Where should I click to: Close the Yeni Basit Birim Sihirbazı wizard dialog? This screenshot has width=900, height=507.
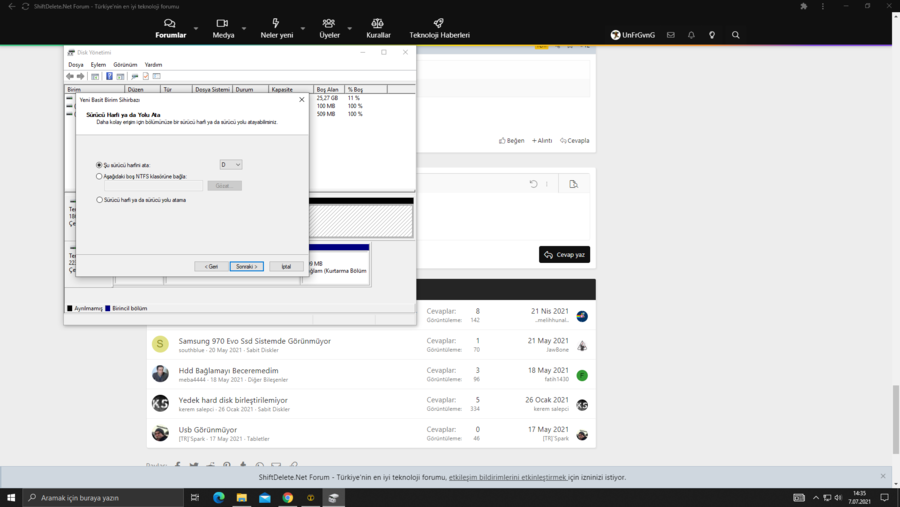(302, 100)
